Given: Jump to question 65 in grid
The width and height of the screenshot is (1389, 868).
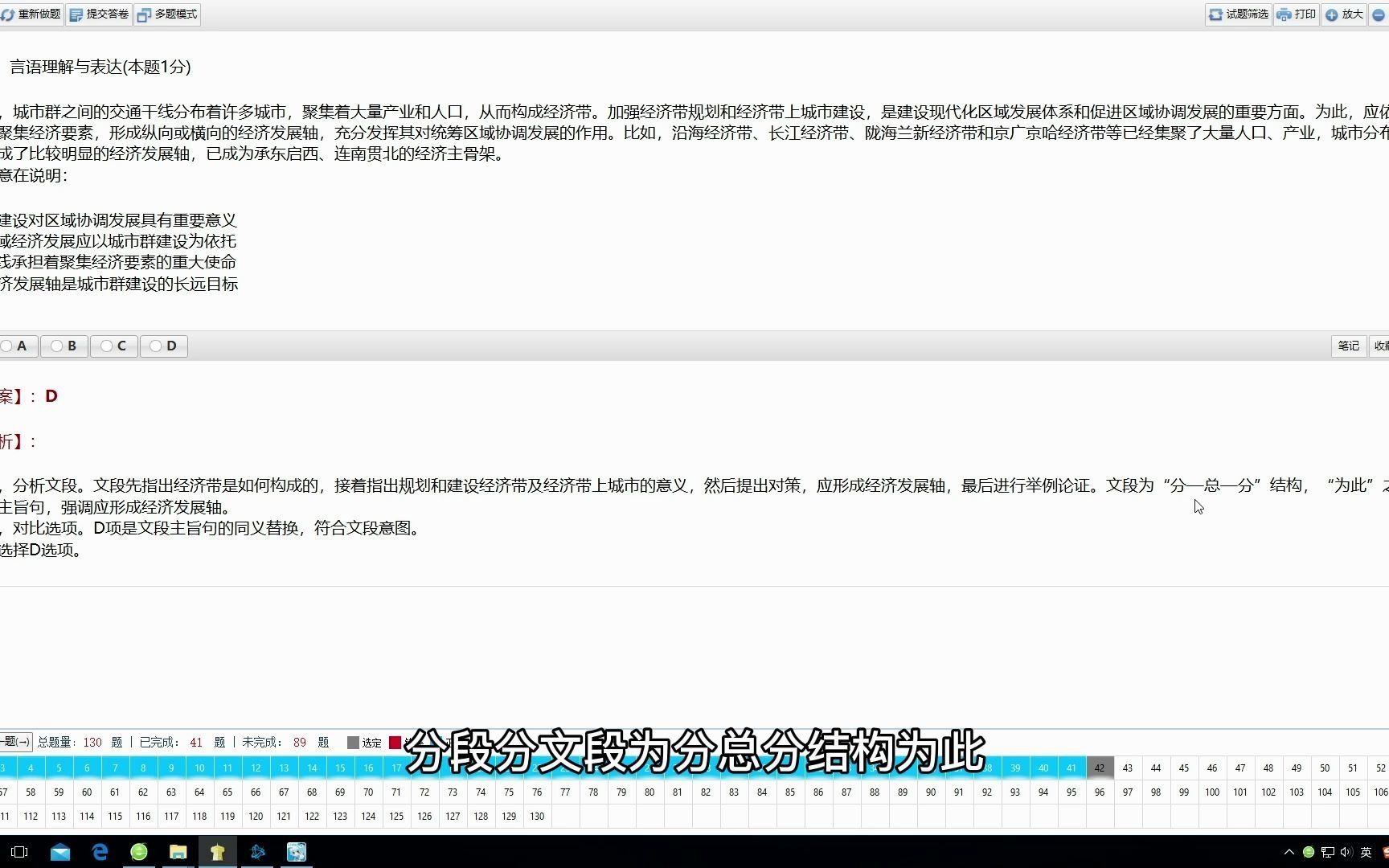Looking at the screenshot, I should coord(227,792).
